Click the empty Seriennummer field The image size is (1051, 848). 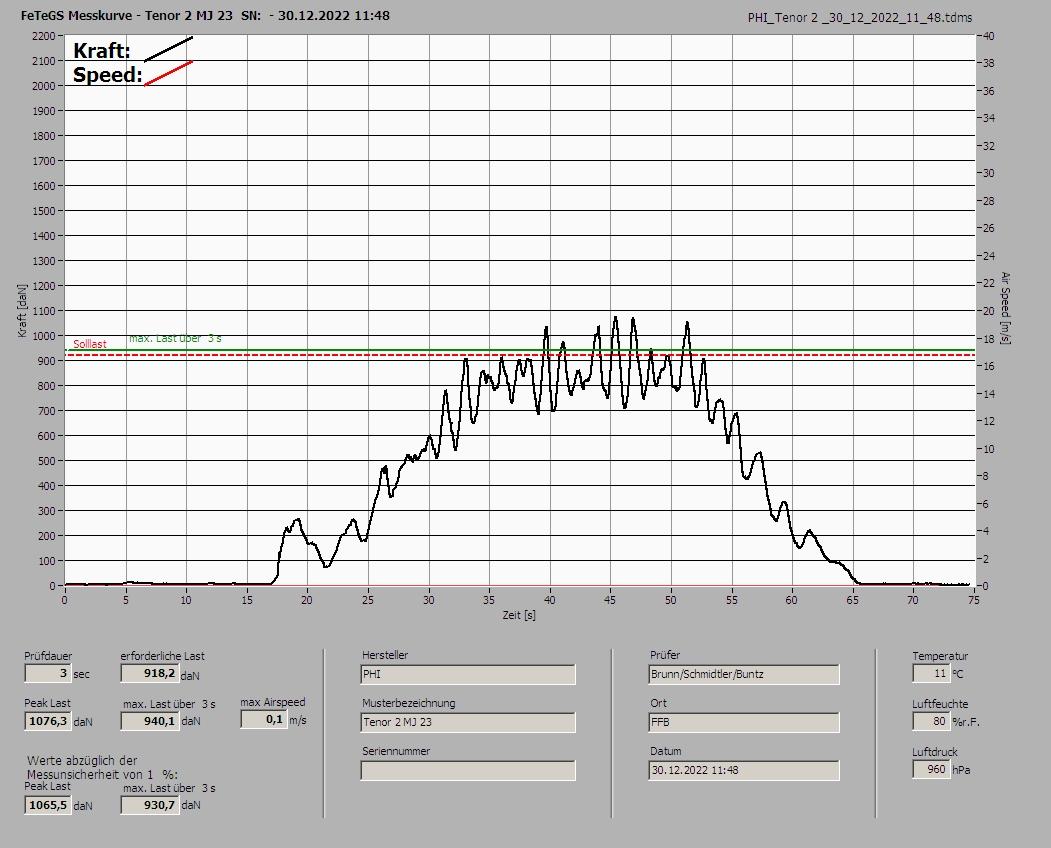467,770
